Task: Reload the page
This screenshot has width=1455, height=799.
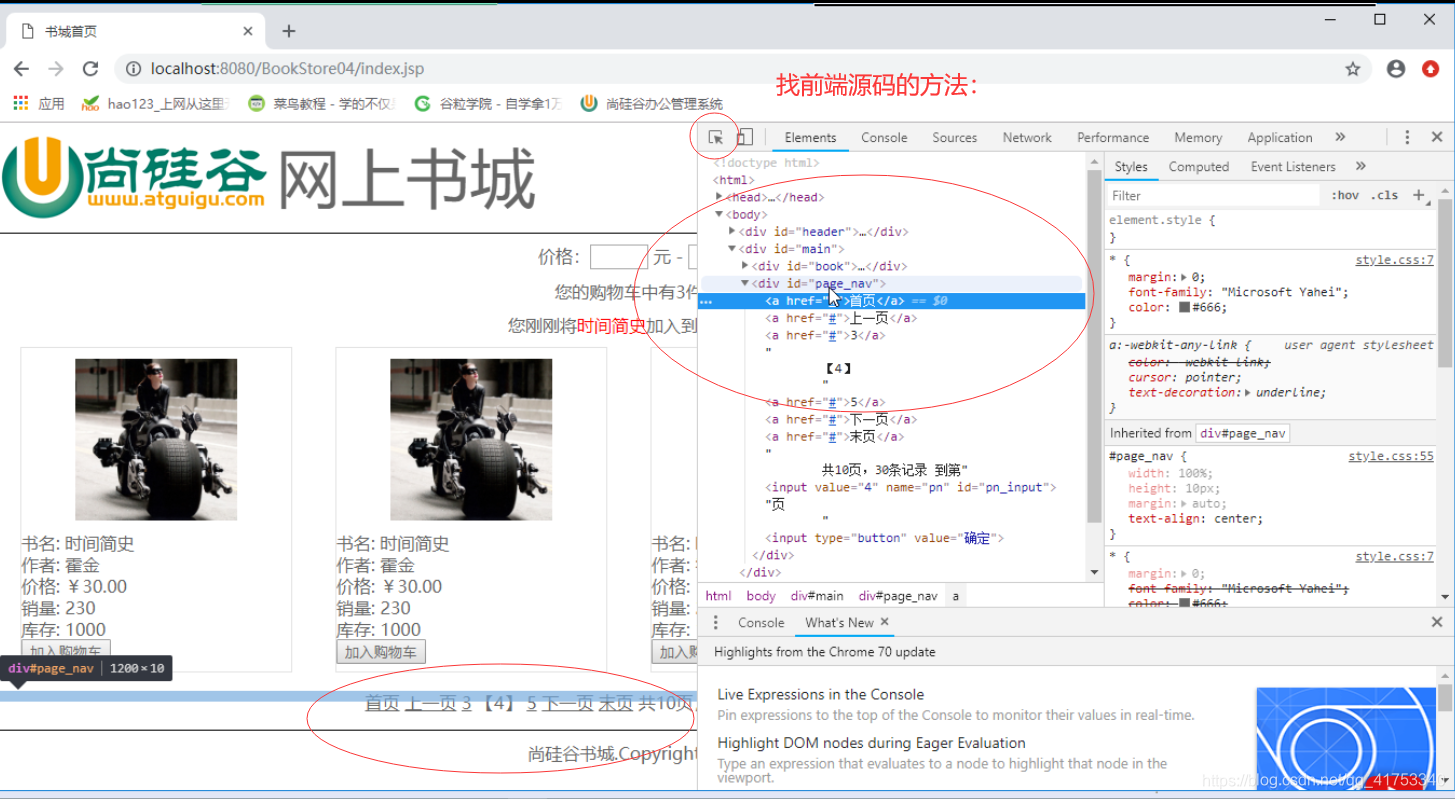Action: click(90, 69)
